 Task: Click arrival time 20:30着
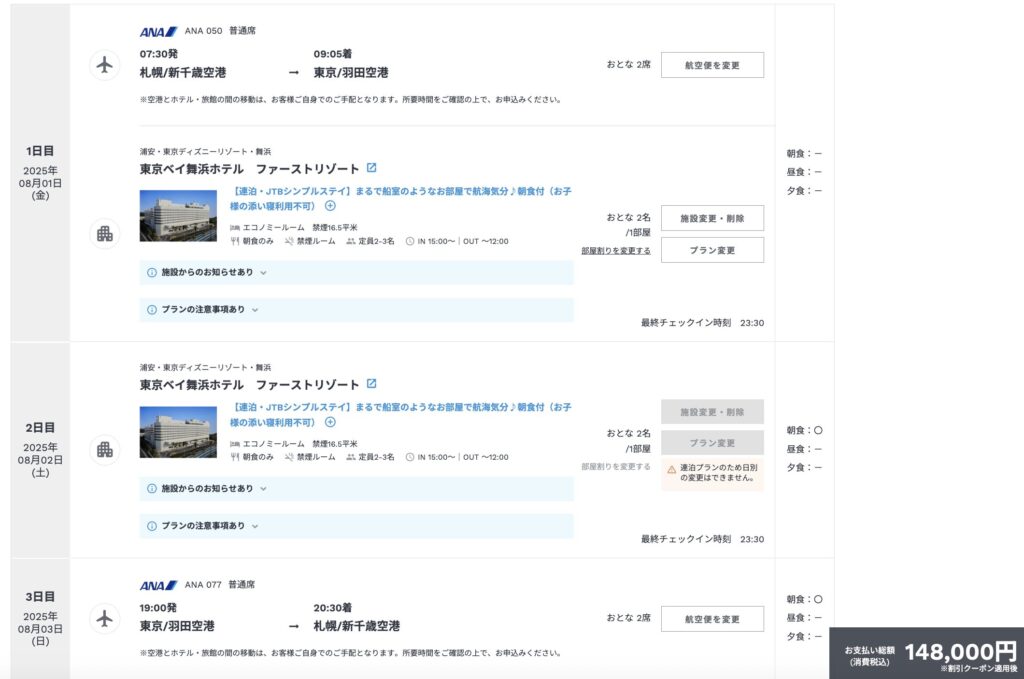click(x=332, y=608)
